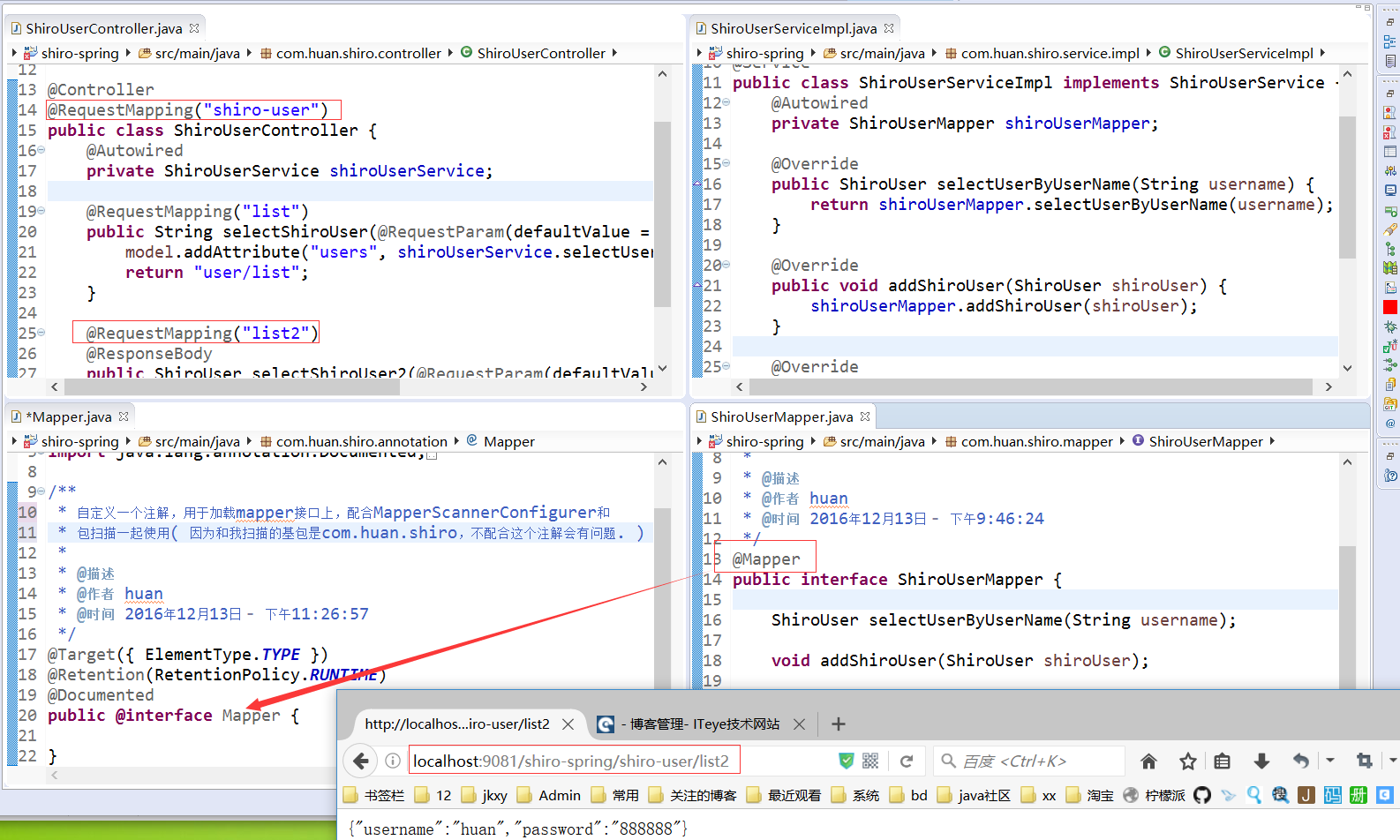The image size is (1400, 840).
Task: Click the up scroll arrow in ShiroUserMapper editor
Action: coord(1347,462)
